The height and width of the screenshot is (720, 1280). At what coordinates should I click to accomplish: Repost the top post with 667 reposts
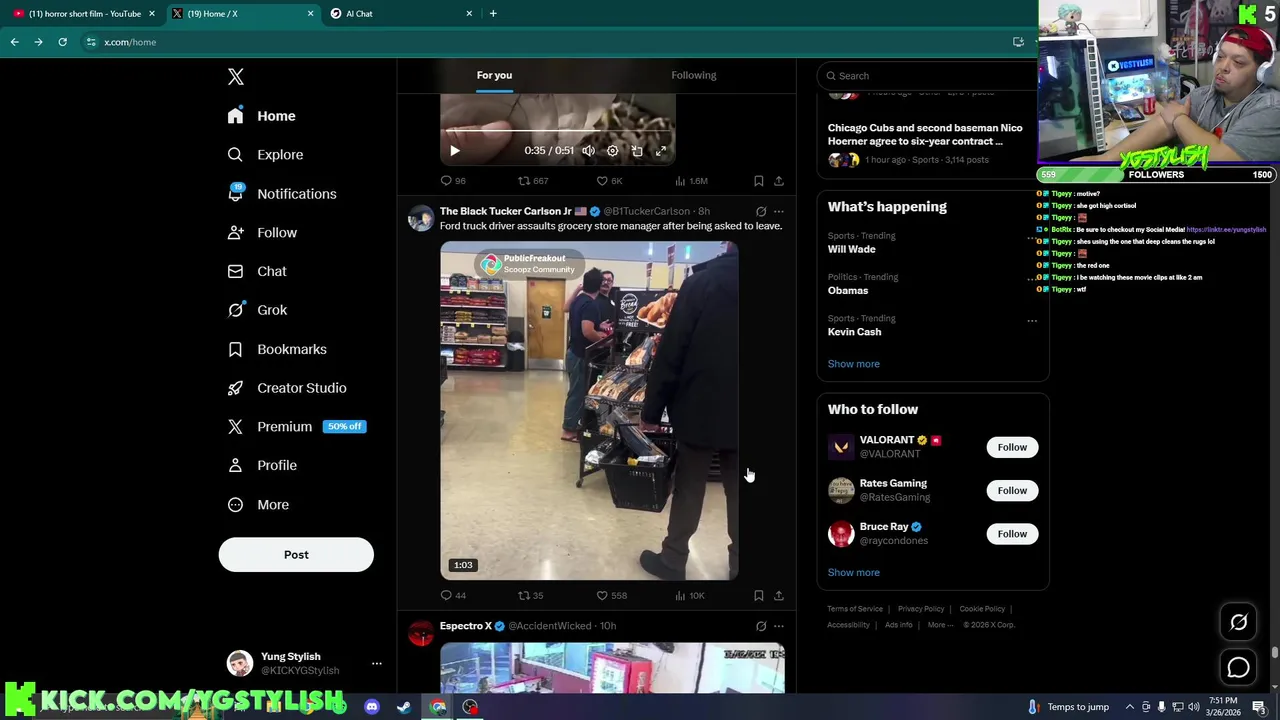point(523,181)
